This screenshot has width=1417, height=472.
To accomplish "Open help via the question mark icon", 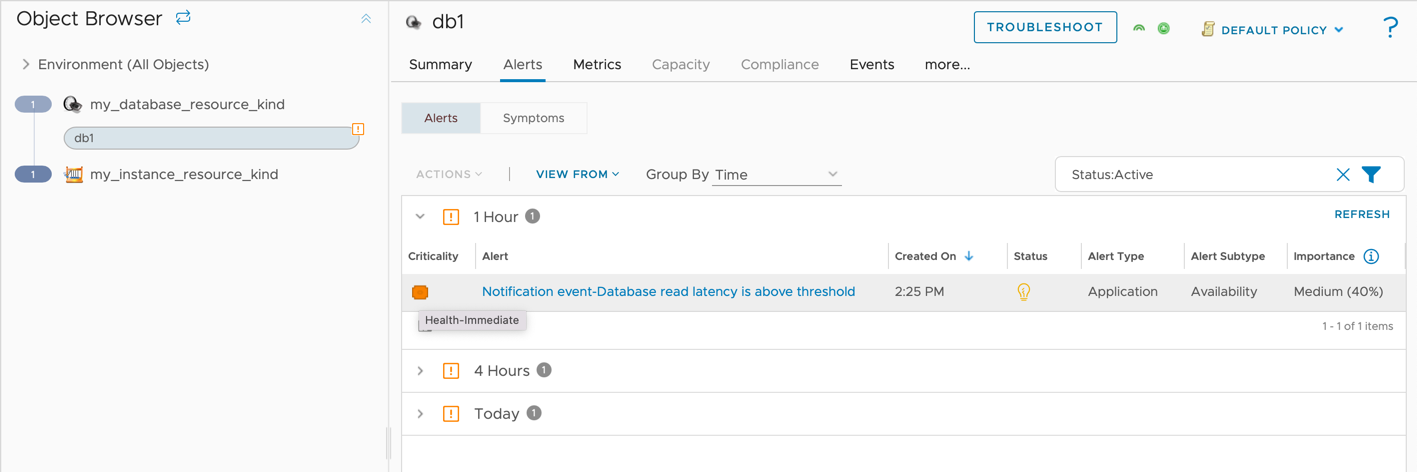I will (x=1390, y=28).
